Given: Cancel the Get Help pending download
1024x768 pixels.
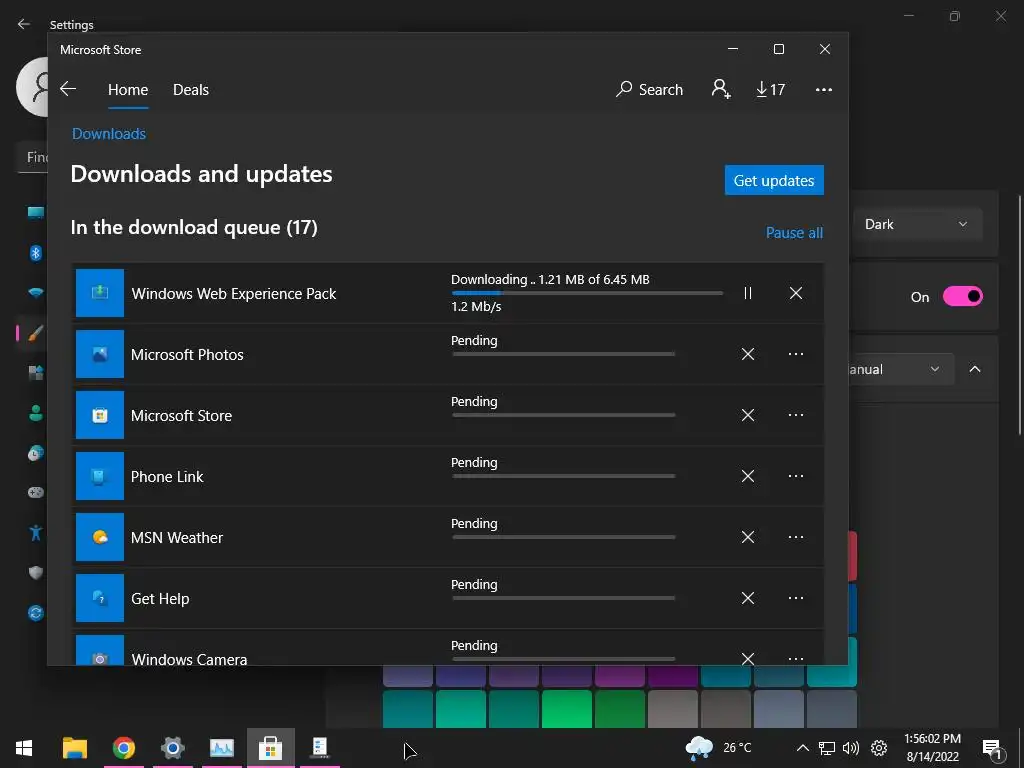Looking at the screenshot, I should pos(748,598).
